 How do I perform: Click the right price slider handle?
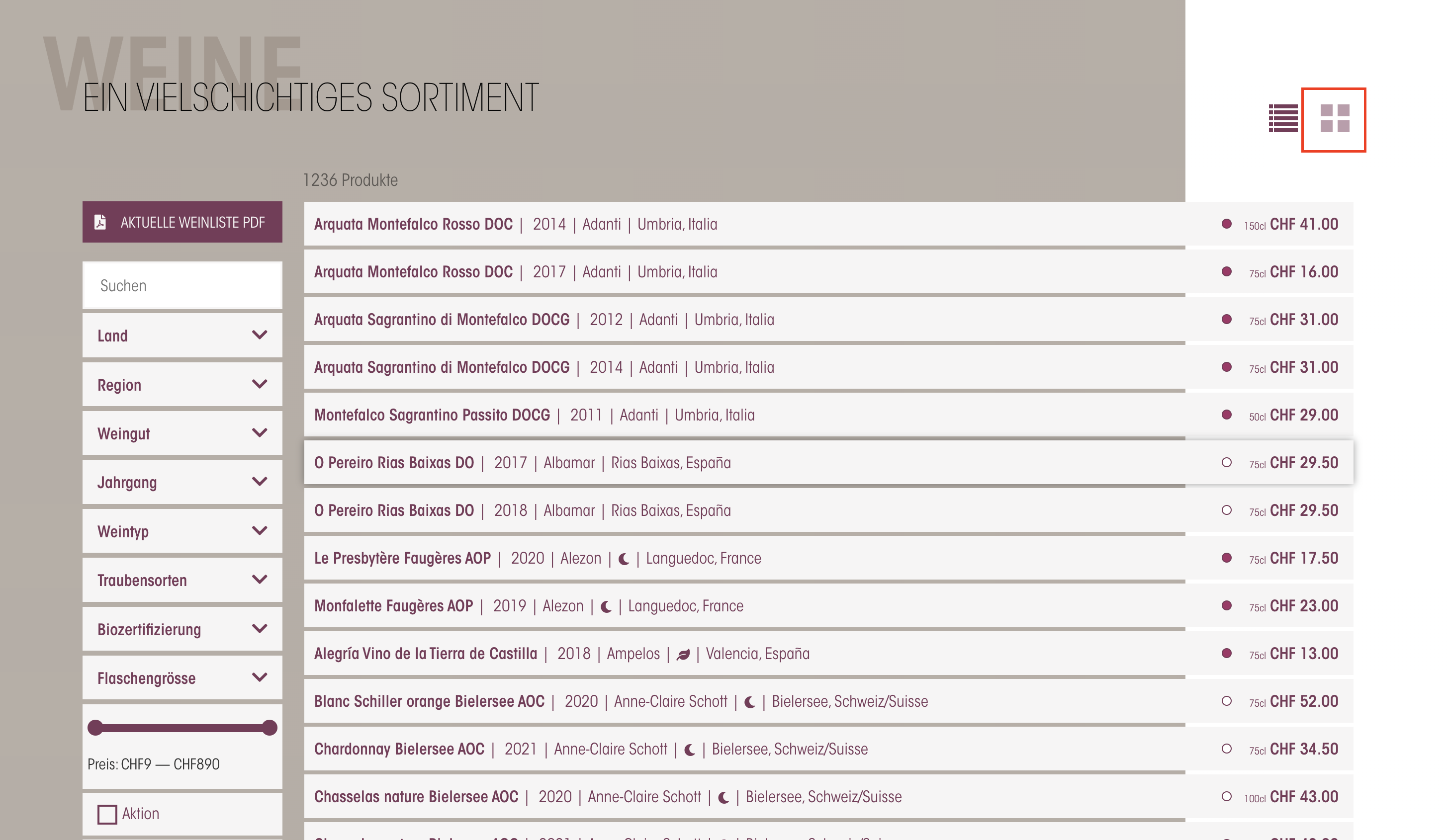coord(270,728)
